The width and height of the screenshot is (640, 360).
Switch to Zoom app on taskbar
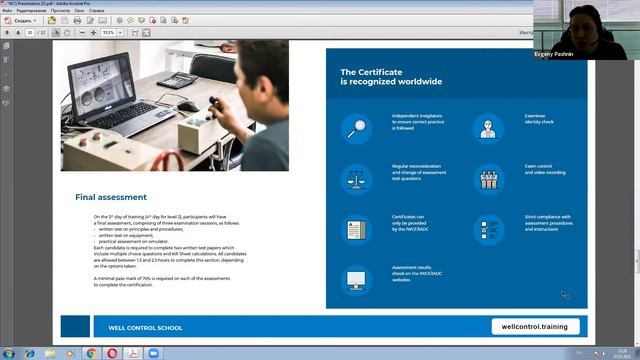tap(154, 353)
